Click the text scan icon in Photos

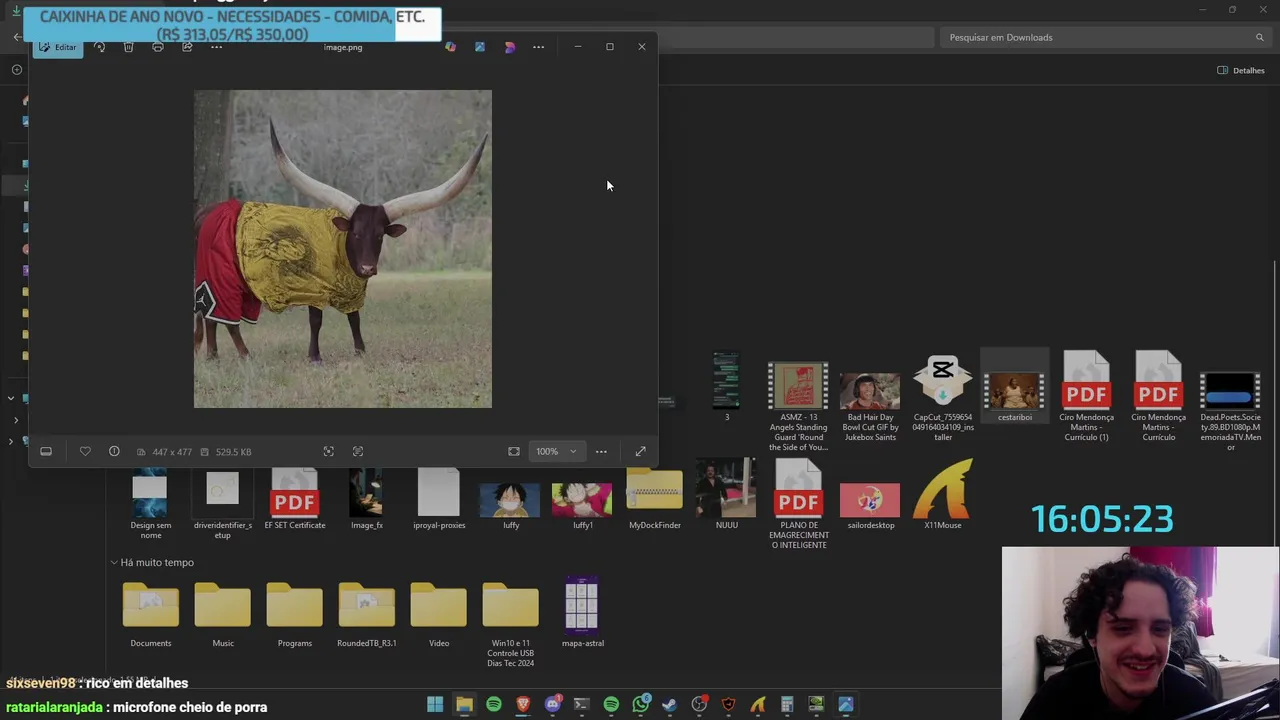point(358,452)
